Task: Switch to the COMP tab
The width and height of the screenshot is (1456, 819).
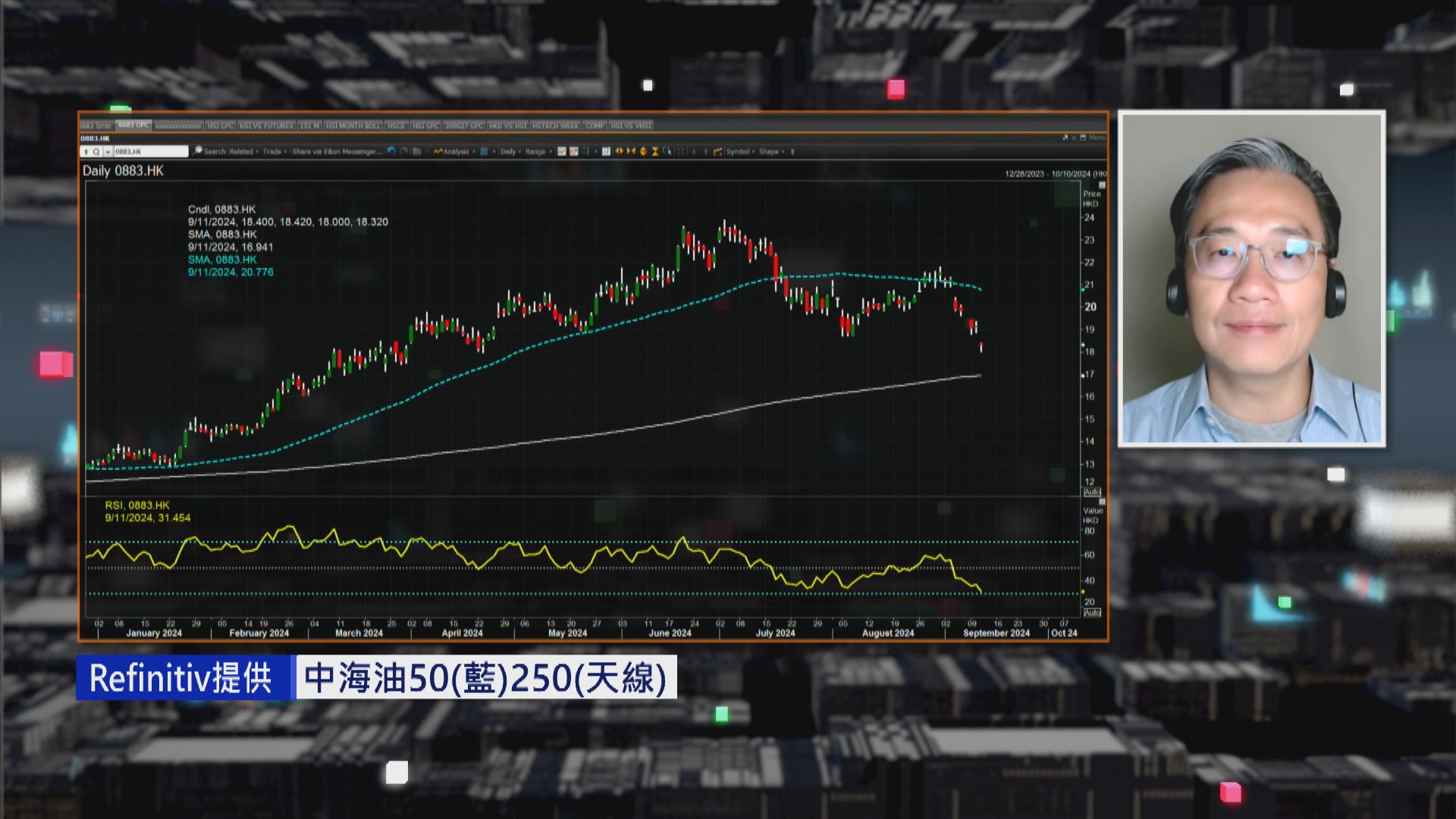Action: 595,125
